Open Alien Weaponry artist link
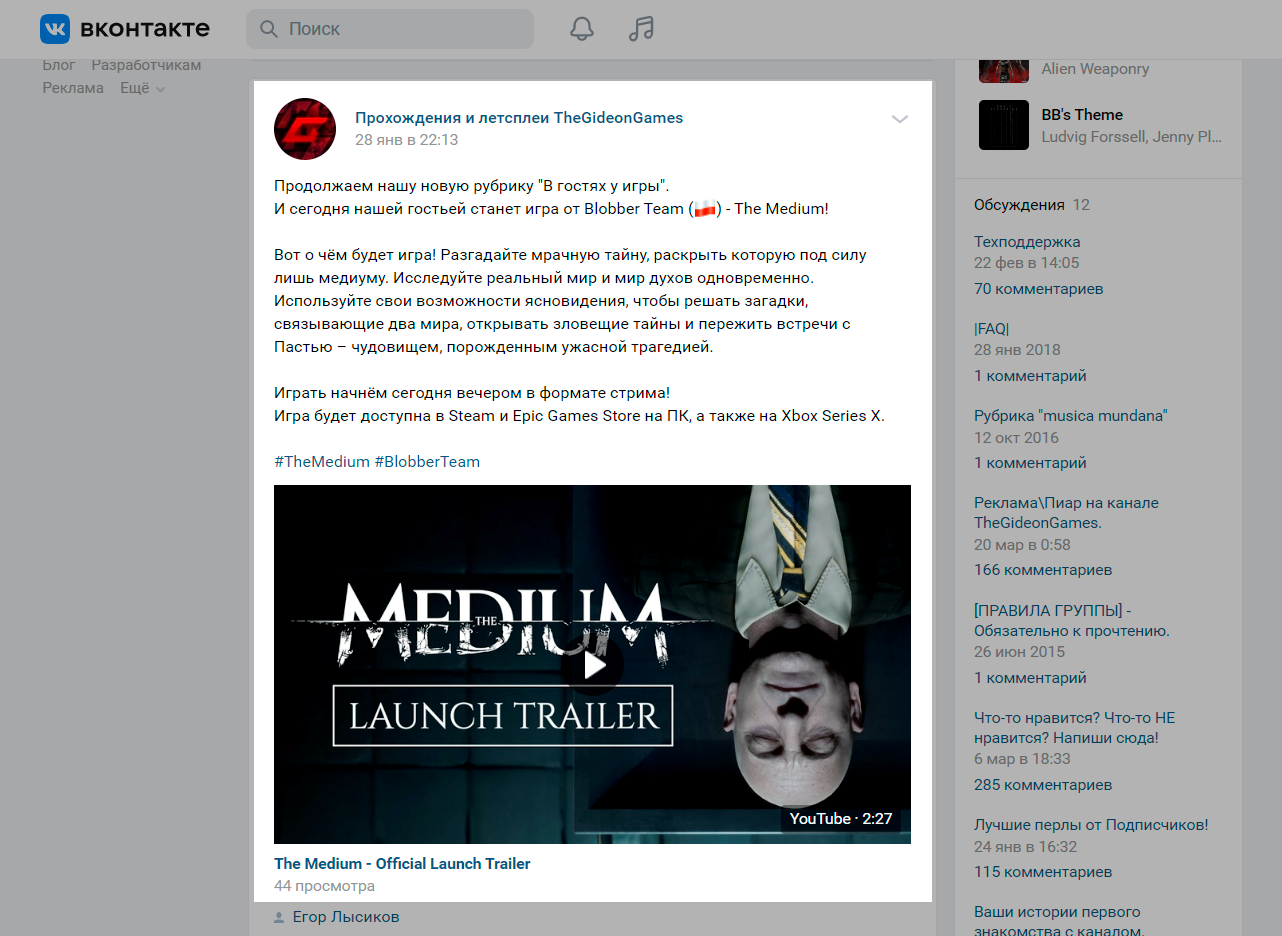 pos(1095,69)
